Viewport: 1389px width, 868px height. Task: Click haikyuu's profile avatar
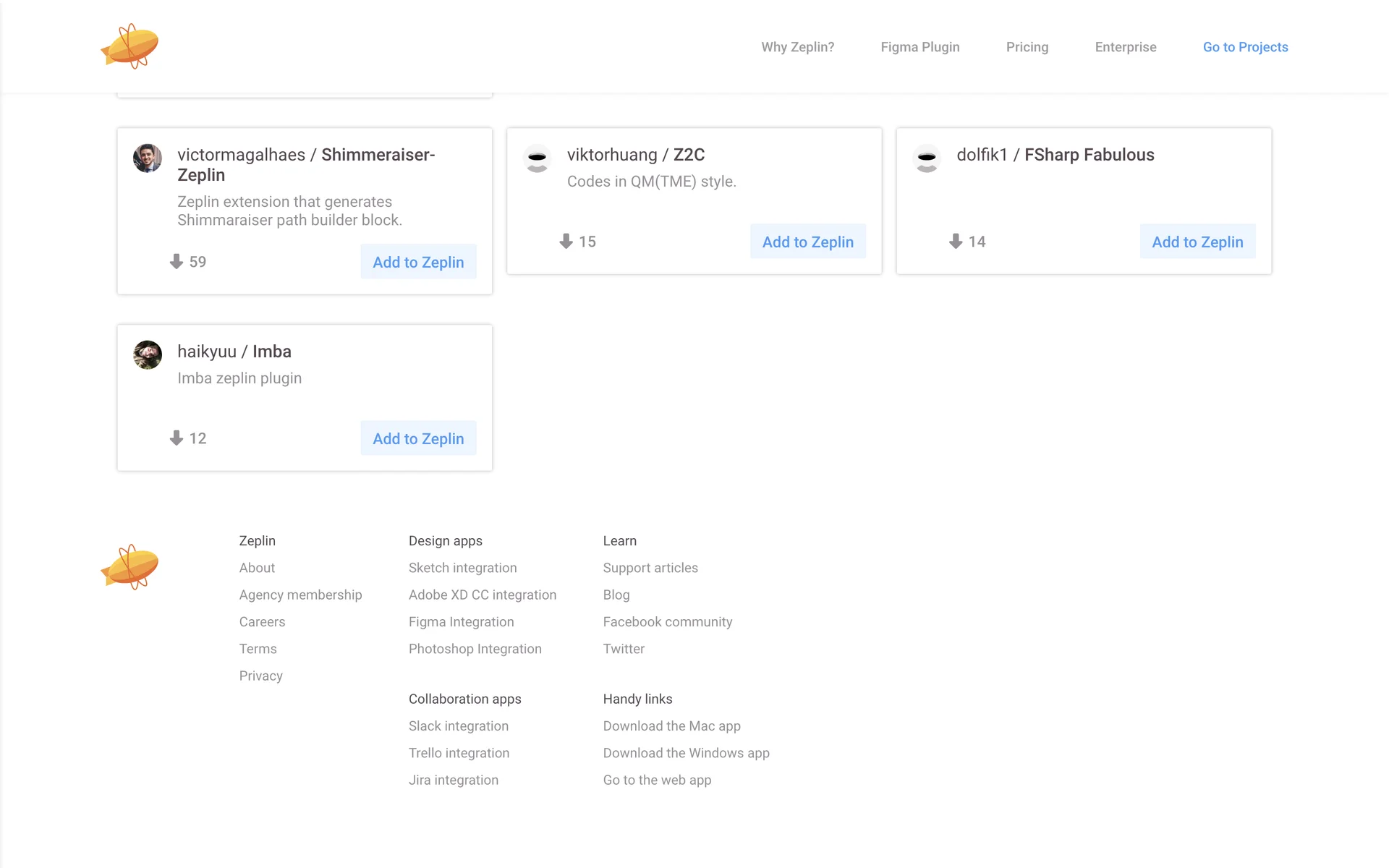[x=148, y=354]
